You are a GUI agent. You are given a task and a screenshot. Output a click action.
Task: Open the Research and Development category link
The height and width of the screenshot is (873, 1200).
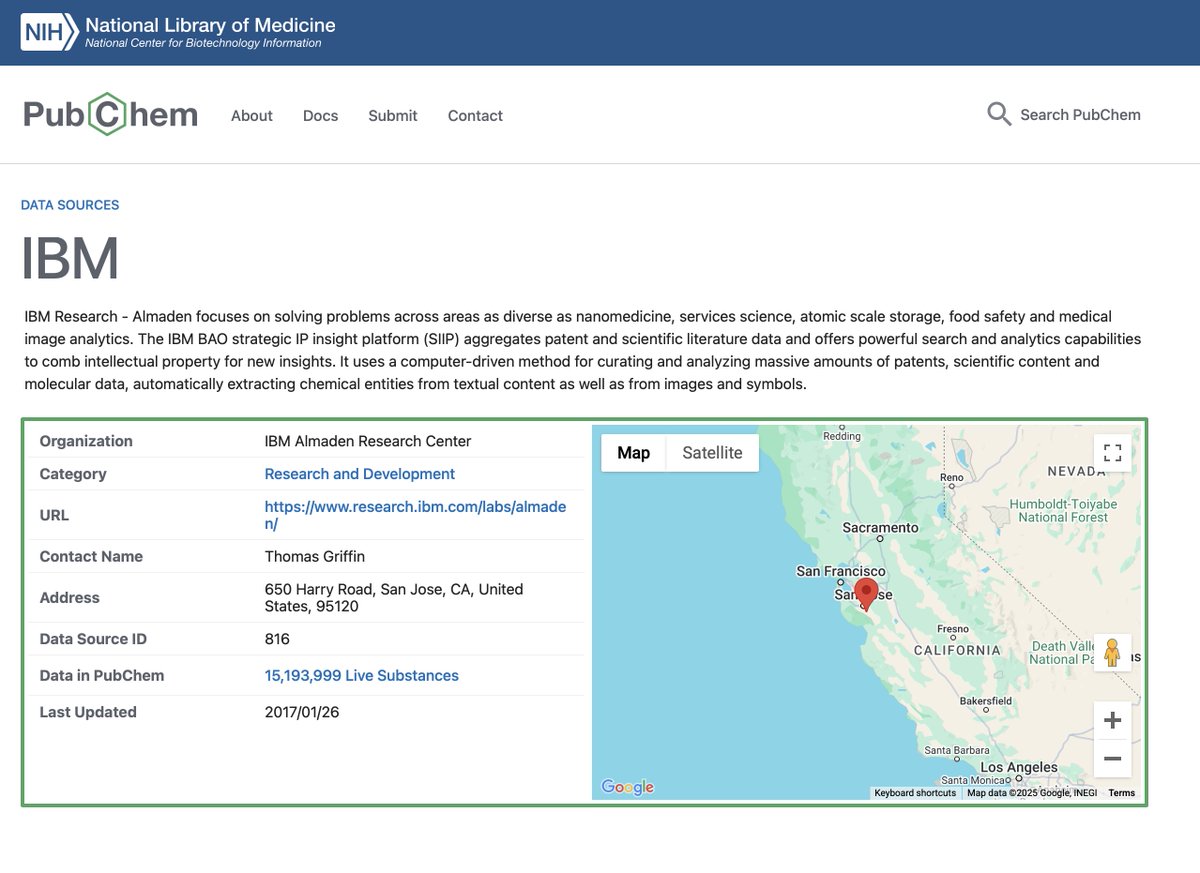point(360,474)
